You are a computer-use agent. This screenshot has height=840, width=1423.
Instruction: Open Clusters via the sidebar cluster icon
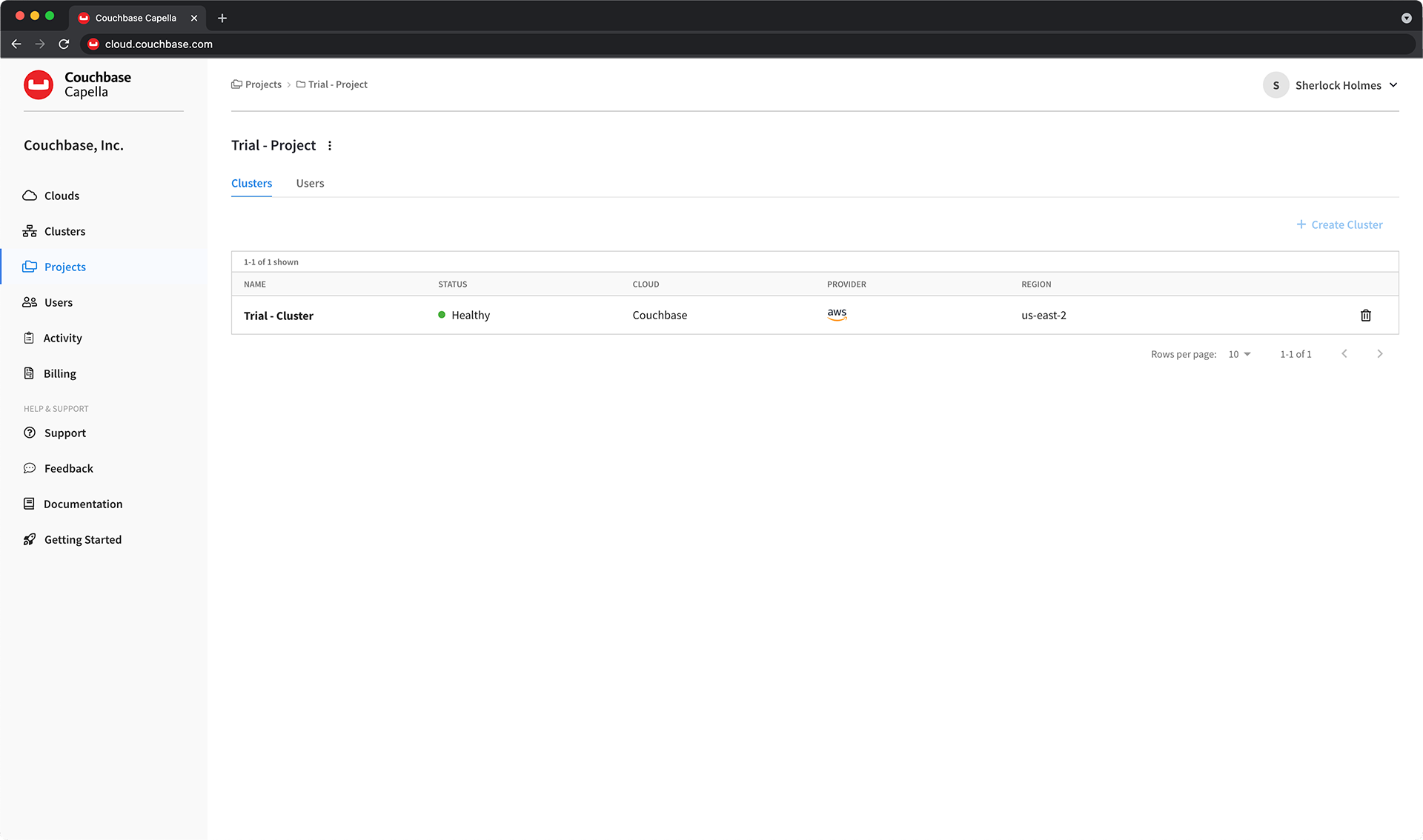(30, 231)
